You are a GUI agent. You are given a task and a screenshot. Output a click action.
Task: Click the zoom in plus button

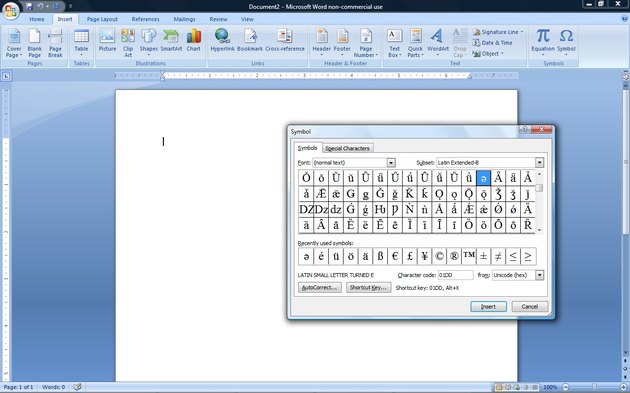click(623, 387)
